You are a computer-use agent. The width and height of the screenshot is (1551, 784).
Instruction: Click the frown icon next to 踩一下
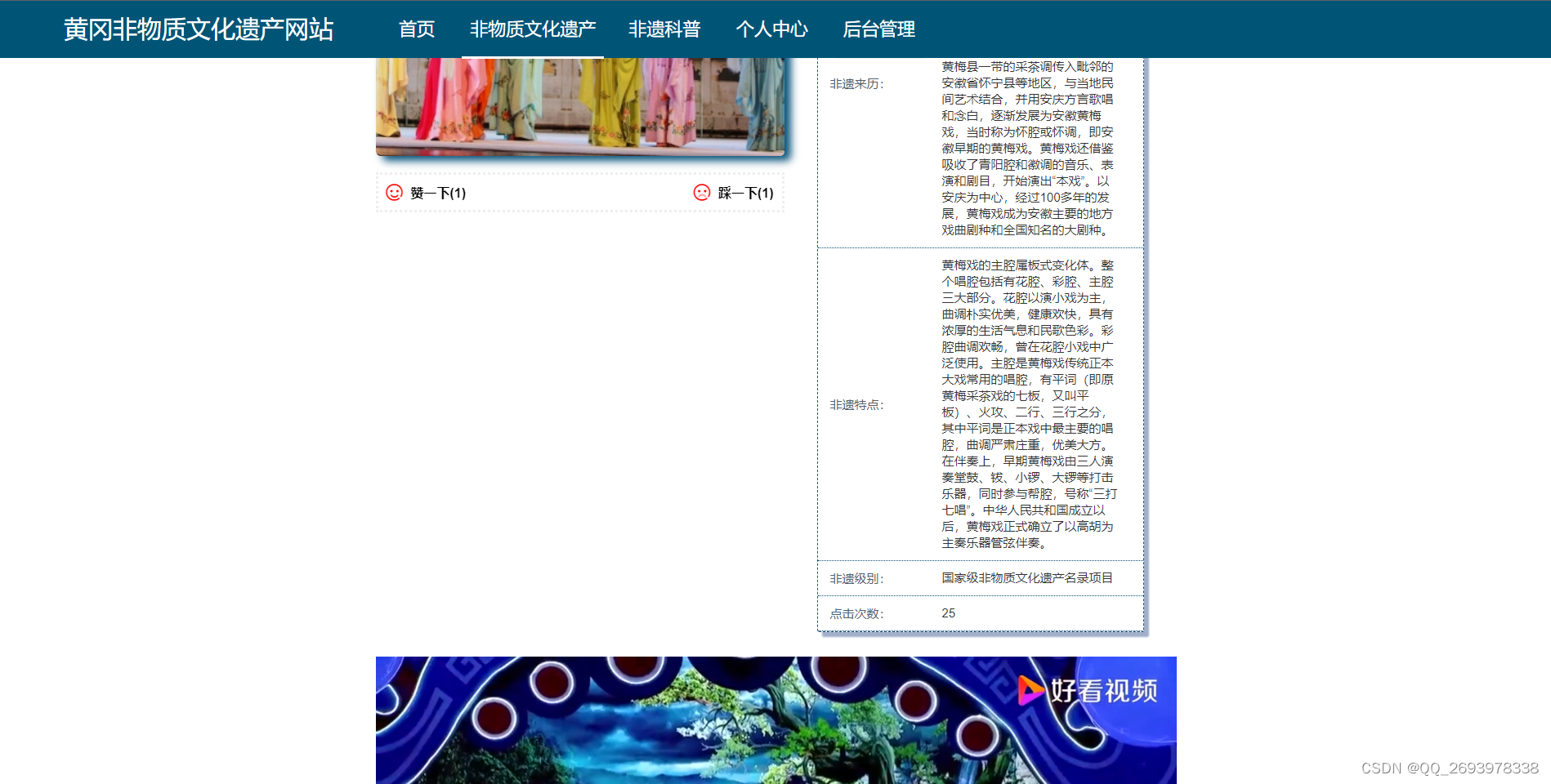701,194
